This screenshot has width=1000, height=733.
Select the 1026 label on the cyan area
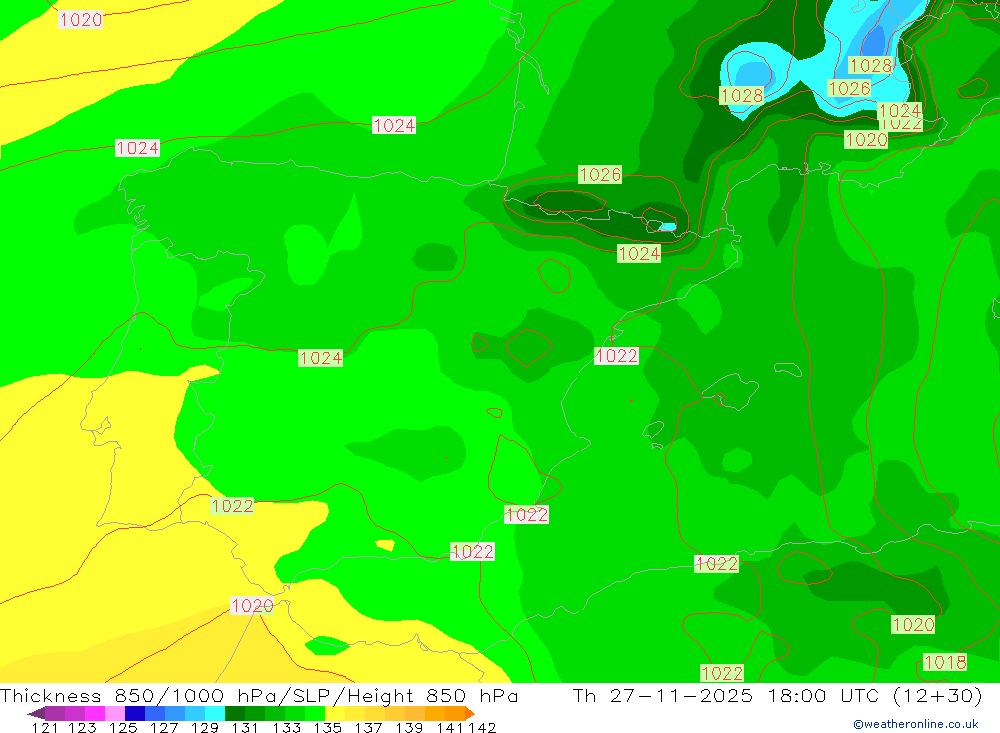click(849, 88)
